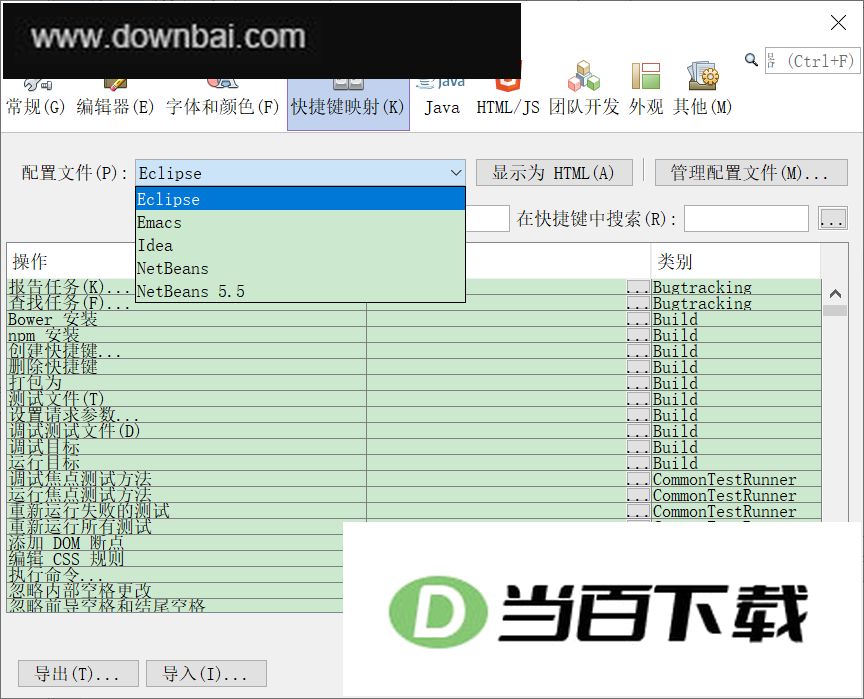864x699 pixels.
Task: Focus the Ctrl+F filter search field
Action: (812, 61)
